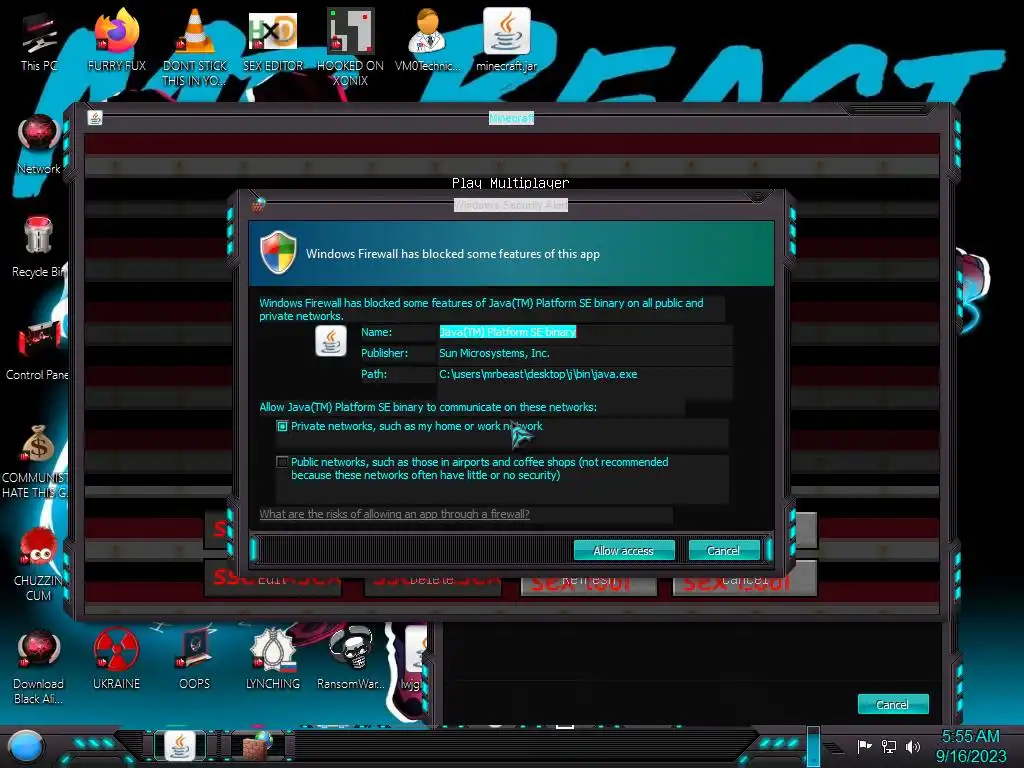Click Cancel in bottom-right background window
The width and height of the screenshot is (1024, 768).
click(893, 704)
